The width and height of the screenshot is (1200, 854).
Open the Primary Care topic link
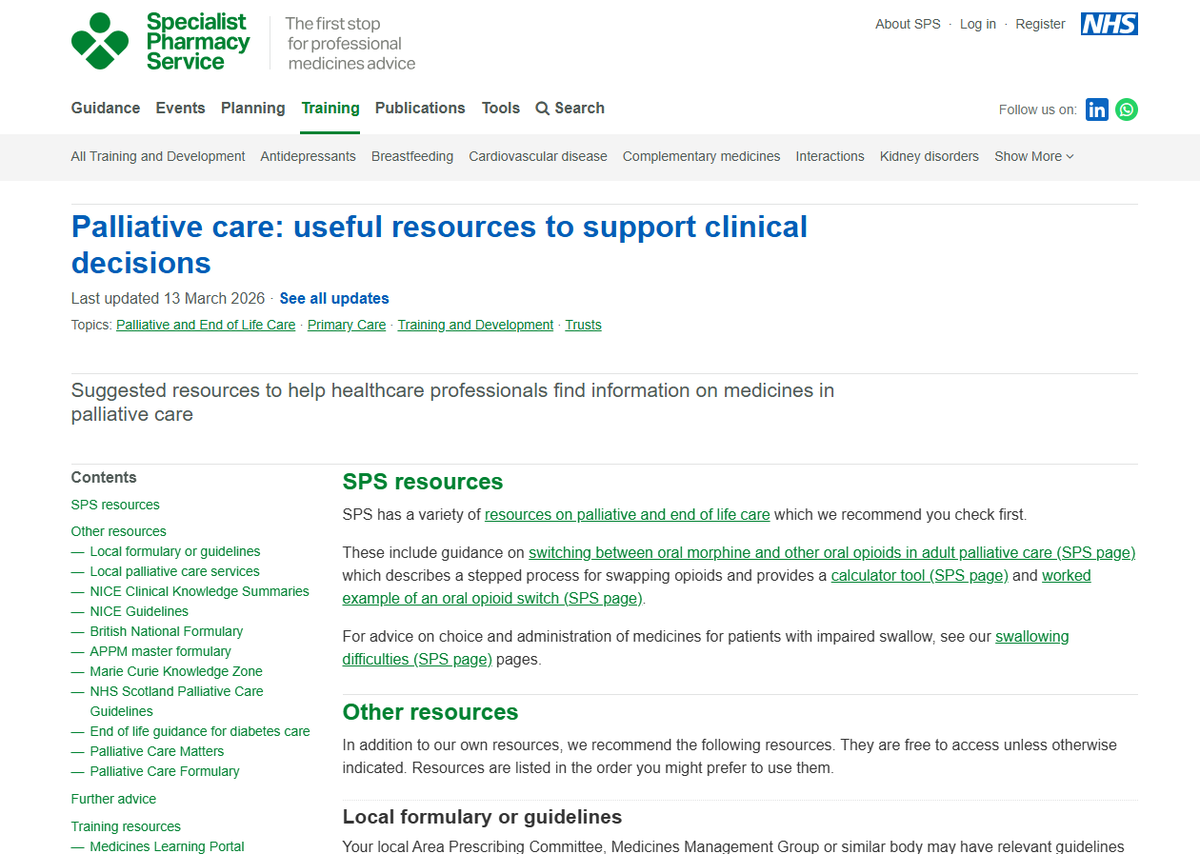[x=346, y=325]
